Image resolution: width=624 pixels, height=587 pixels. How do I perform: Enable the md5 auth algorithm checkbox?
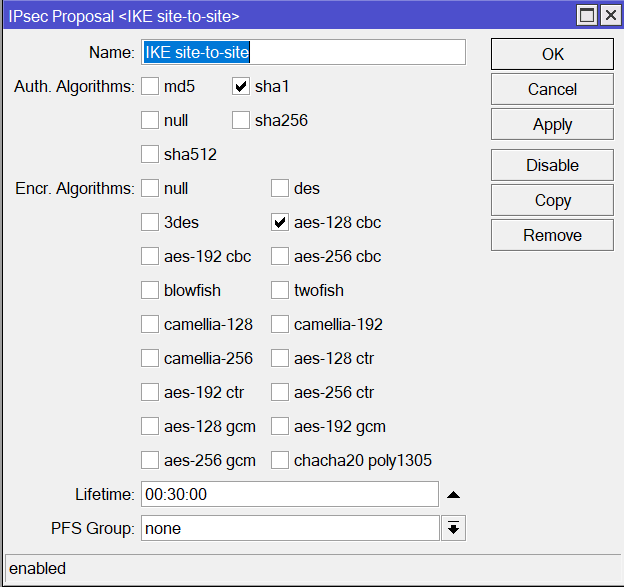pos(150,86)
